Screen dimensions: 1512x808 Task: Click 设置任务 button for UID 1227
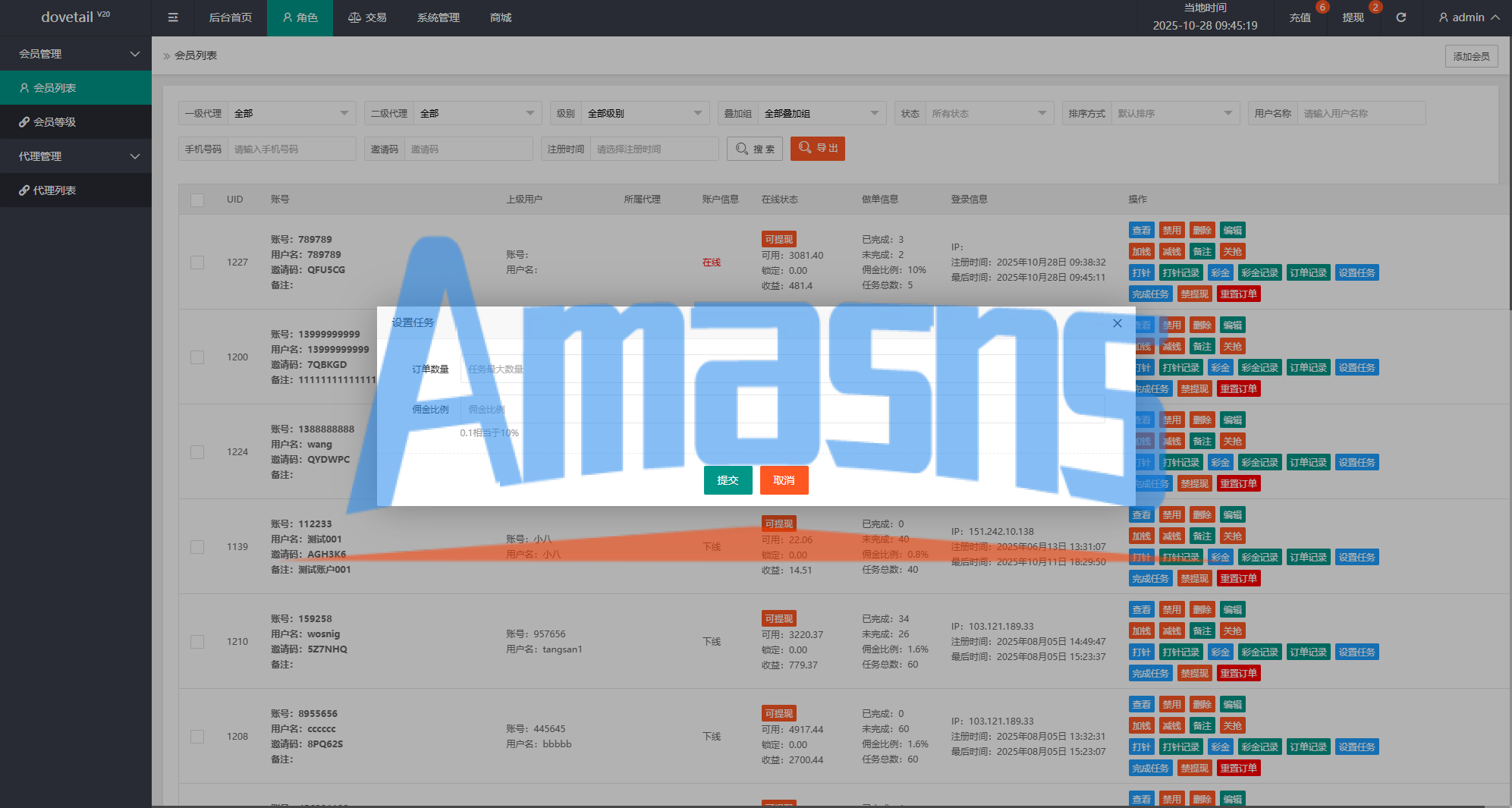[1356, 273]
